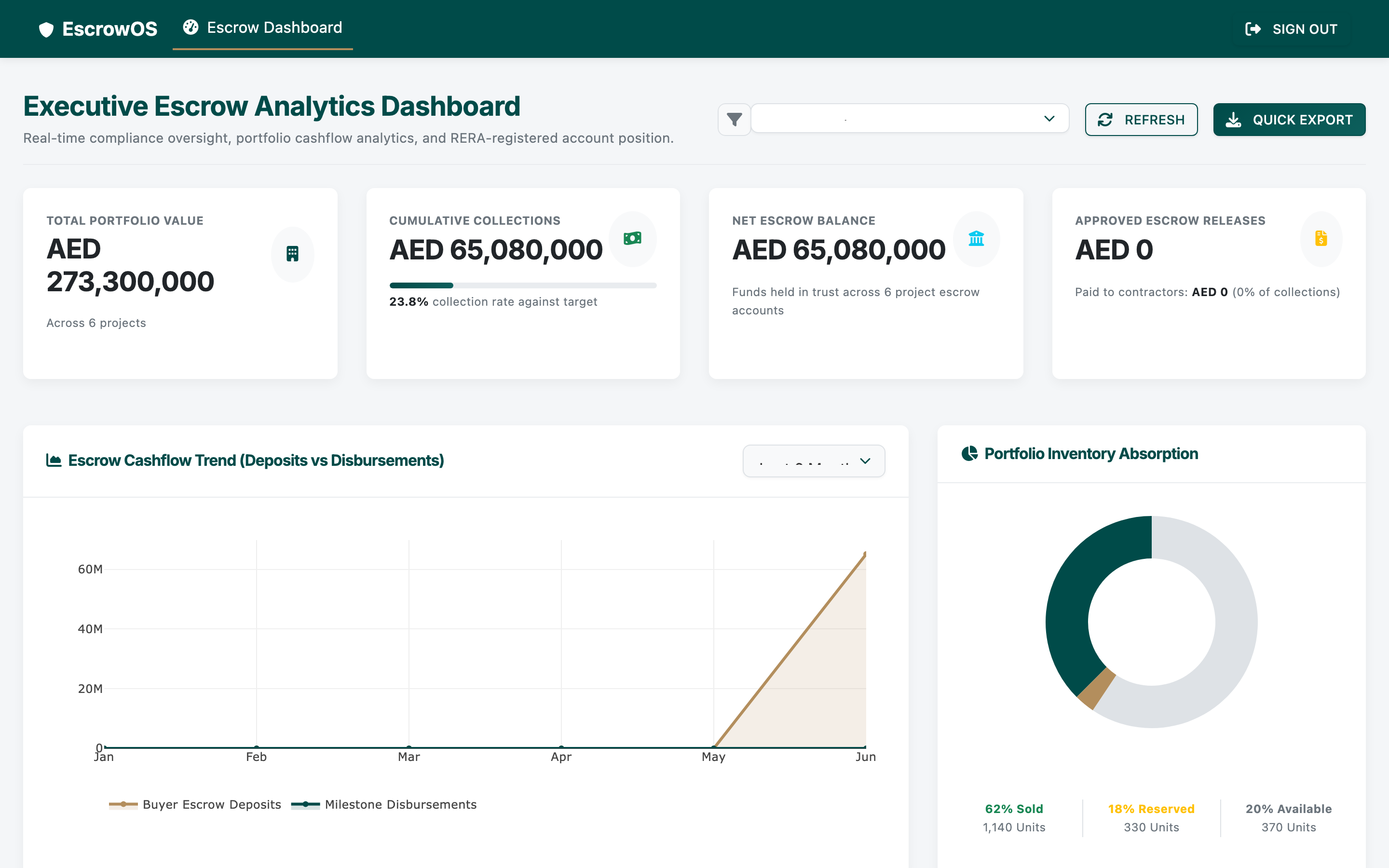
Task: Click the pie chart icon beside Portfolio Inventory Absorption
Action: [x=969, y=453]
